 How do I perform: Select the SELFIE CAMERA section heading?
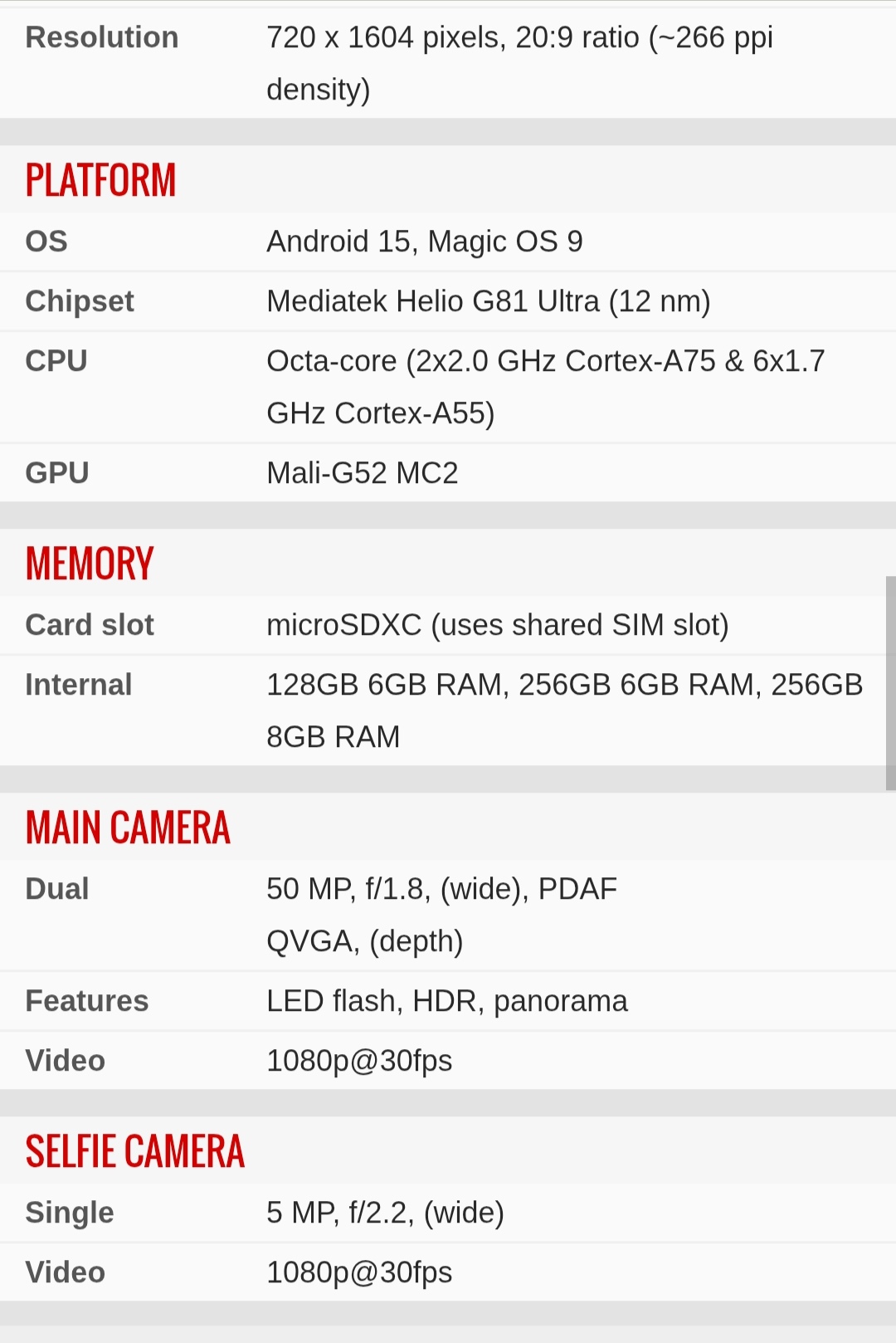[135, 1151]
